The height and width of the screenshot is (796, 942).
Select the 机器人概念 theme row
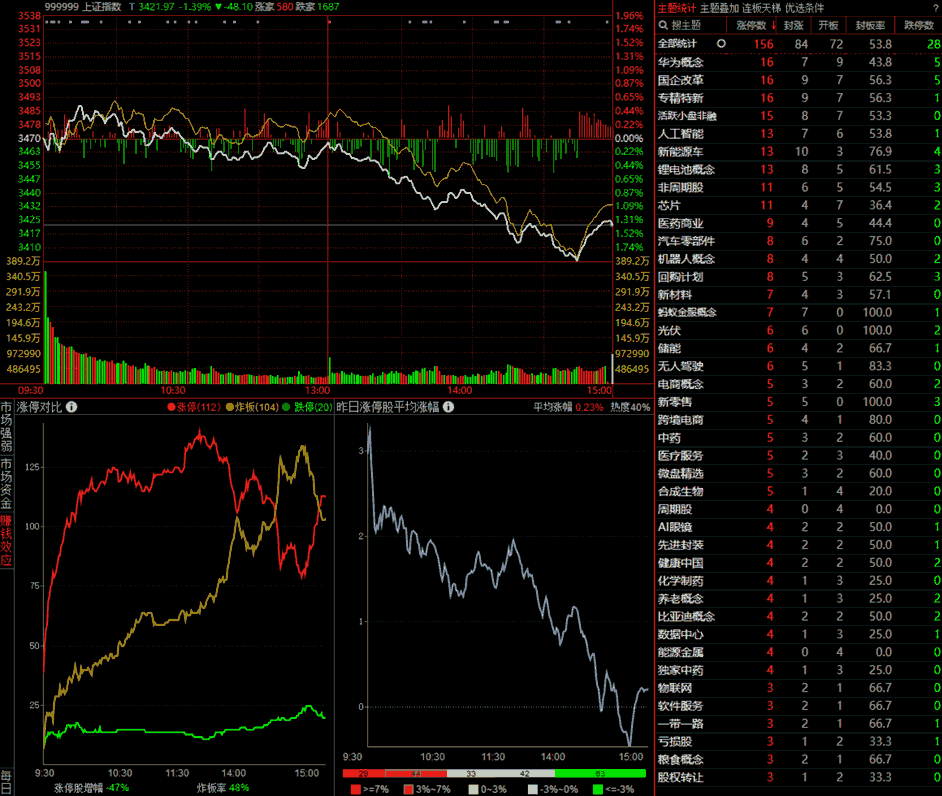coord(799,259)
